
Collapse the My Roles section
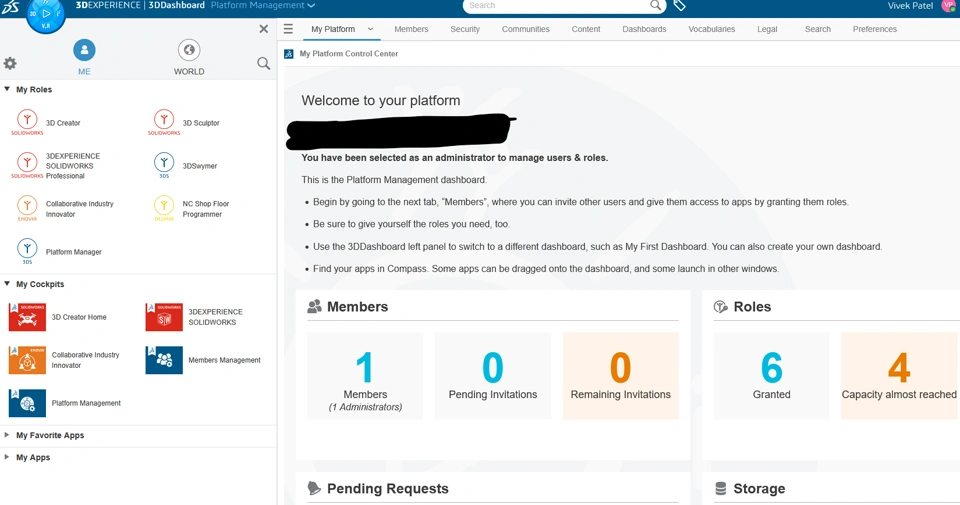pos(8,89)
